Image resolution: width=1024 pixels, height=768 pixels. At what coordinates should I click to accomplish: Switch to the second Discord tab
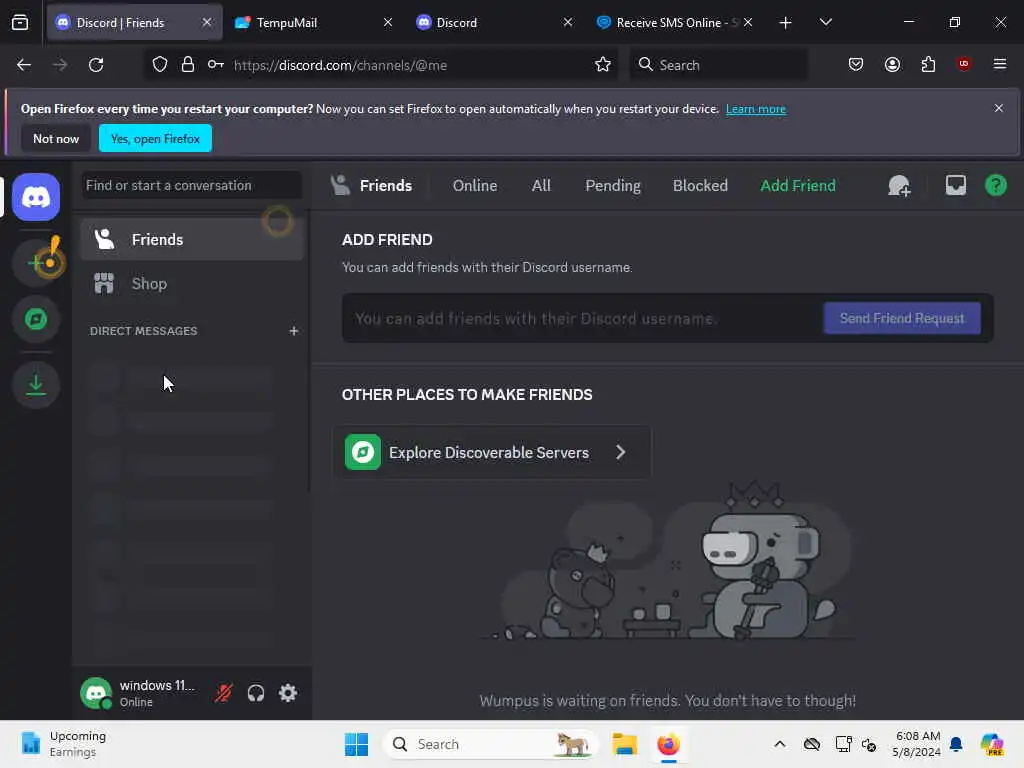pyautogui.click(x=494, y=23)
